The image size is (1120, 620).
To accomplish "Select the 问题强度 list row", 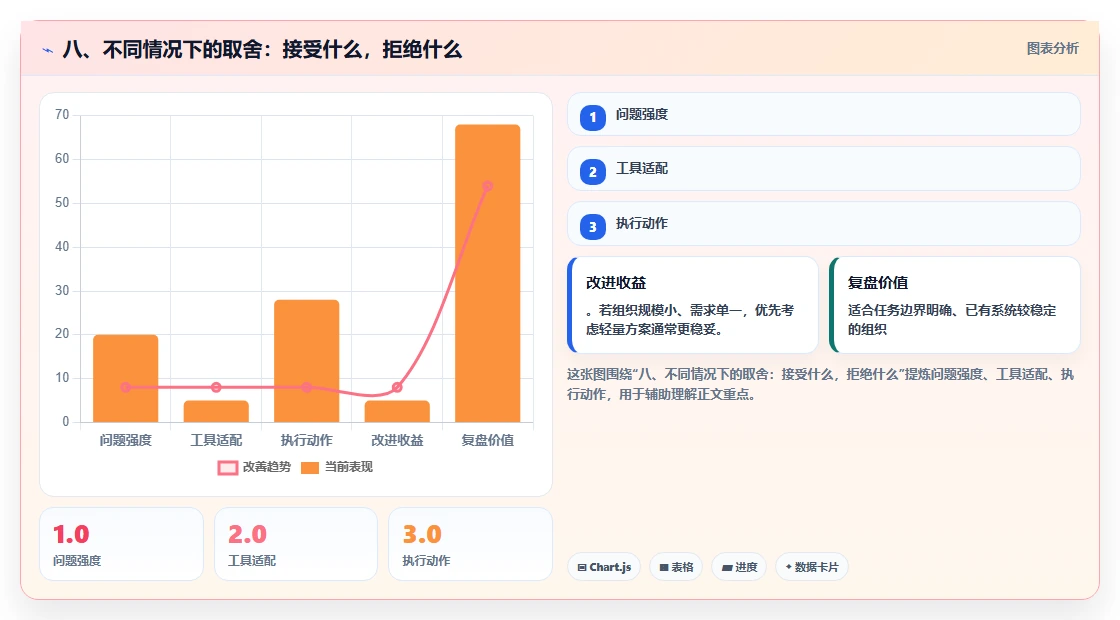I will click(x=824, y=114).
